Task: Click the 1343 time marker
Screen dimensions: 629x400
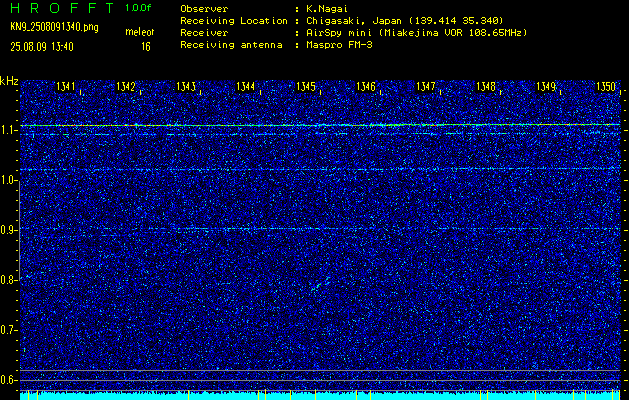Action: point(186,87)
